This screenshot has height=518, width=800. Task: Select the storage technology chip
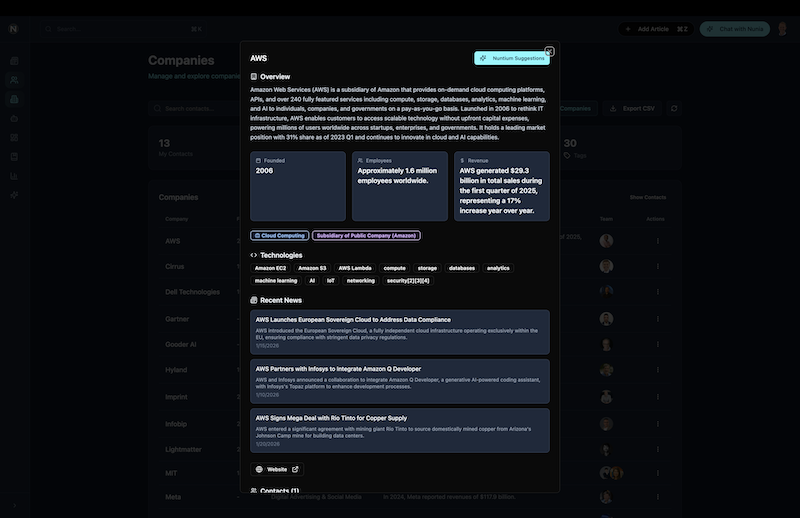coord(428,268)
